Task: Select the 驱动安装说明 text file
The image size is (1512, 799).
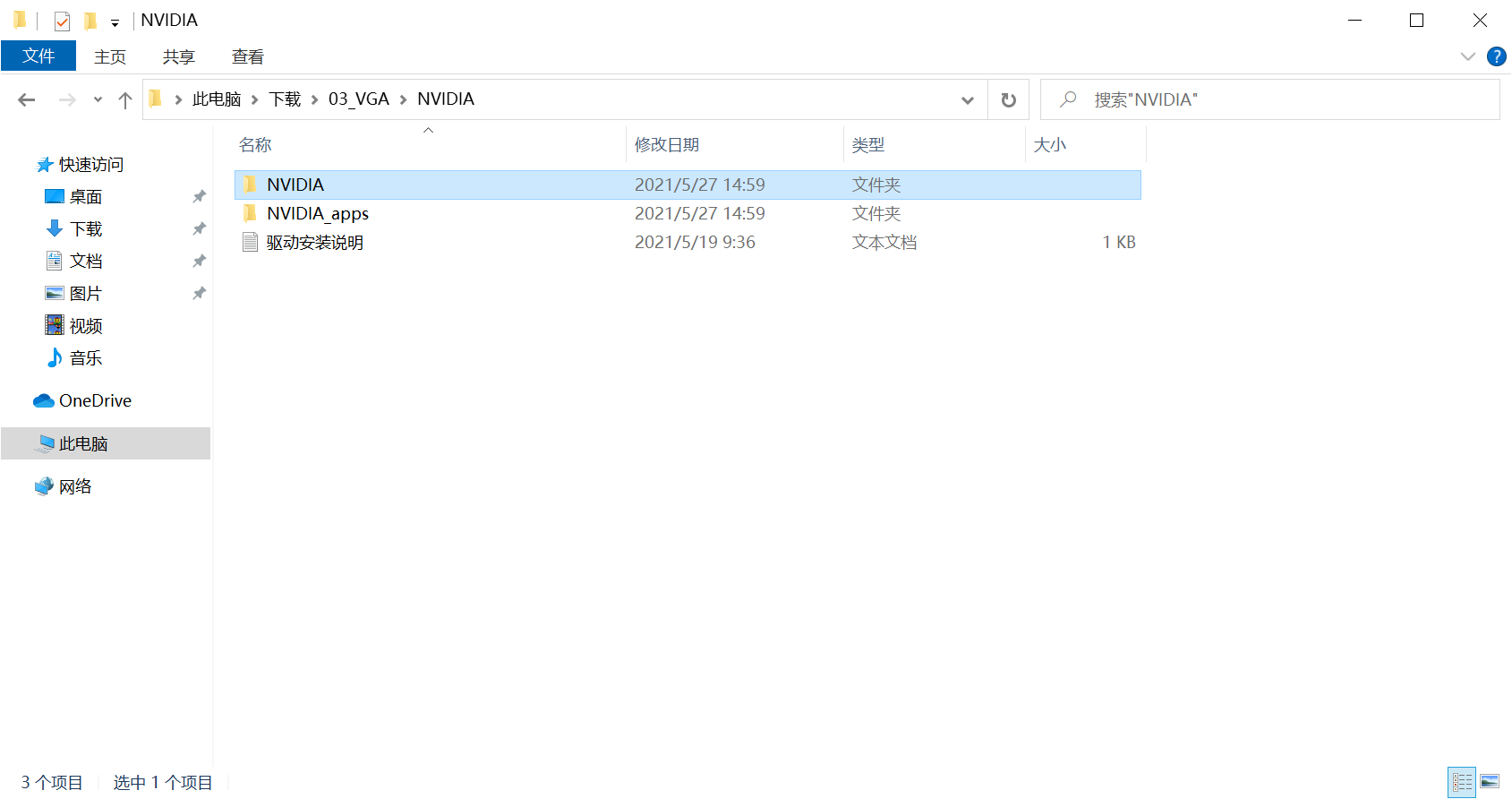Action: pos(314,242)
